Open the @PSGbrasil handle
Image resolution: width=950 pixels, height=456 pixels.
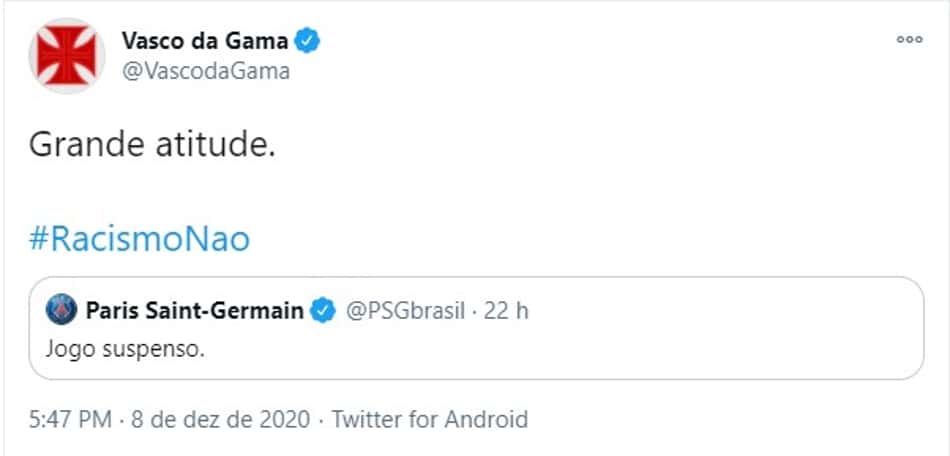point(405,311)
